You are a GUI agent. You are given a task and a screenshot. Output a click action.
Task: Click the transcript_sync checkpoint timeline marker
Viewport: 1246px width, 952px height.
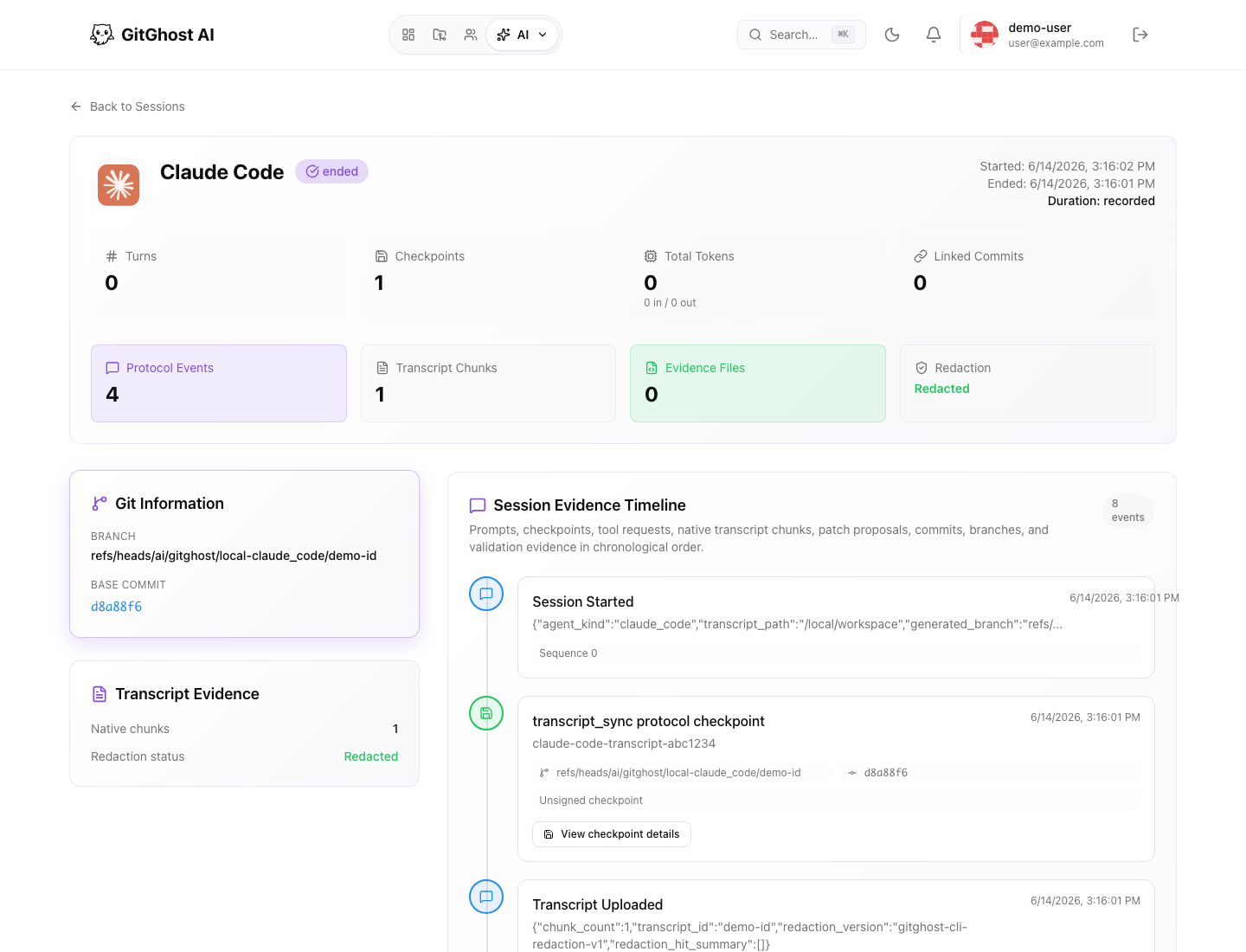pos(486,713)
